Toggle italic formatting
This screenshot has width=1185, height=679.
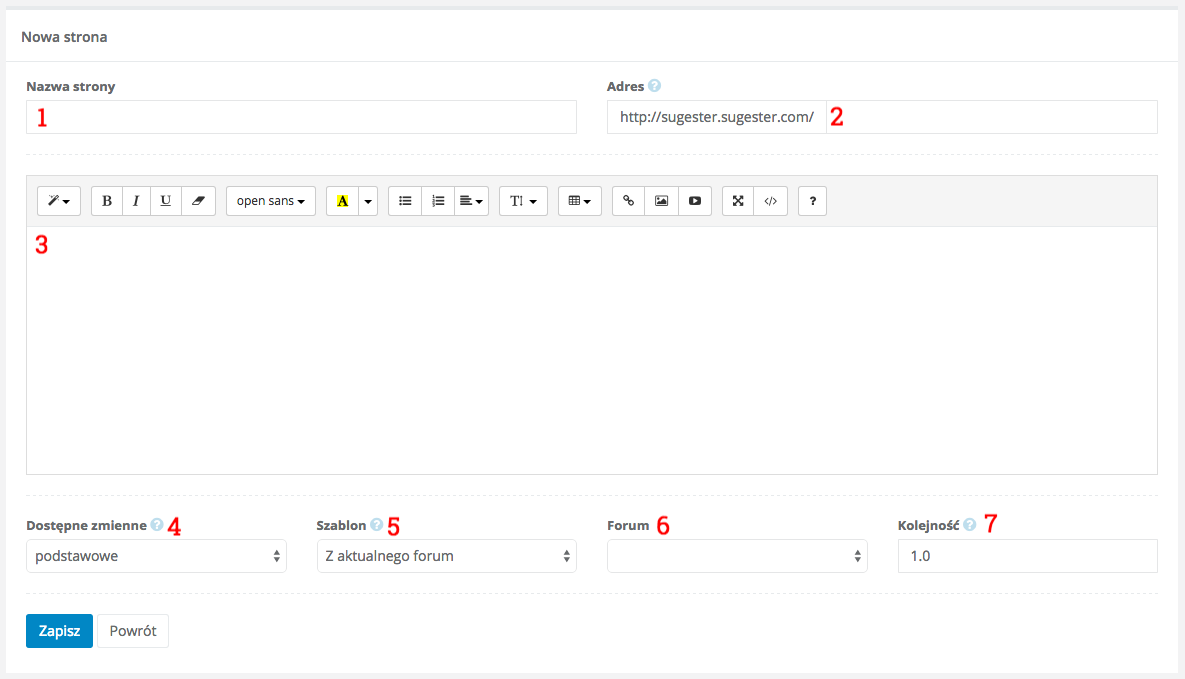click(x=136, y=201)
